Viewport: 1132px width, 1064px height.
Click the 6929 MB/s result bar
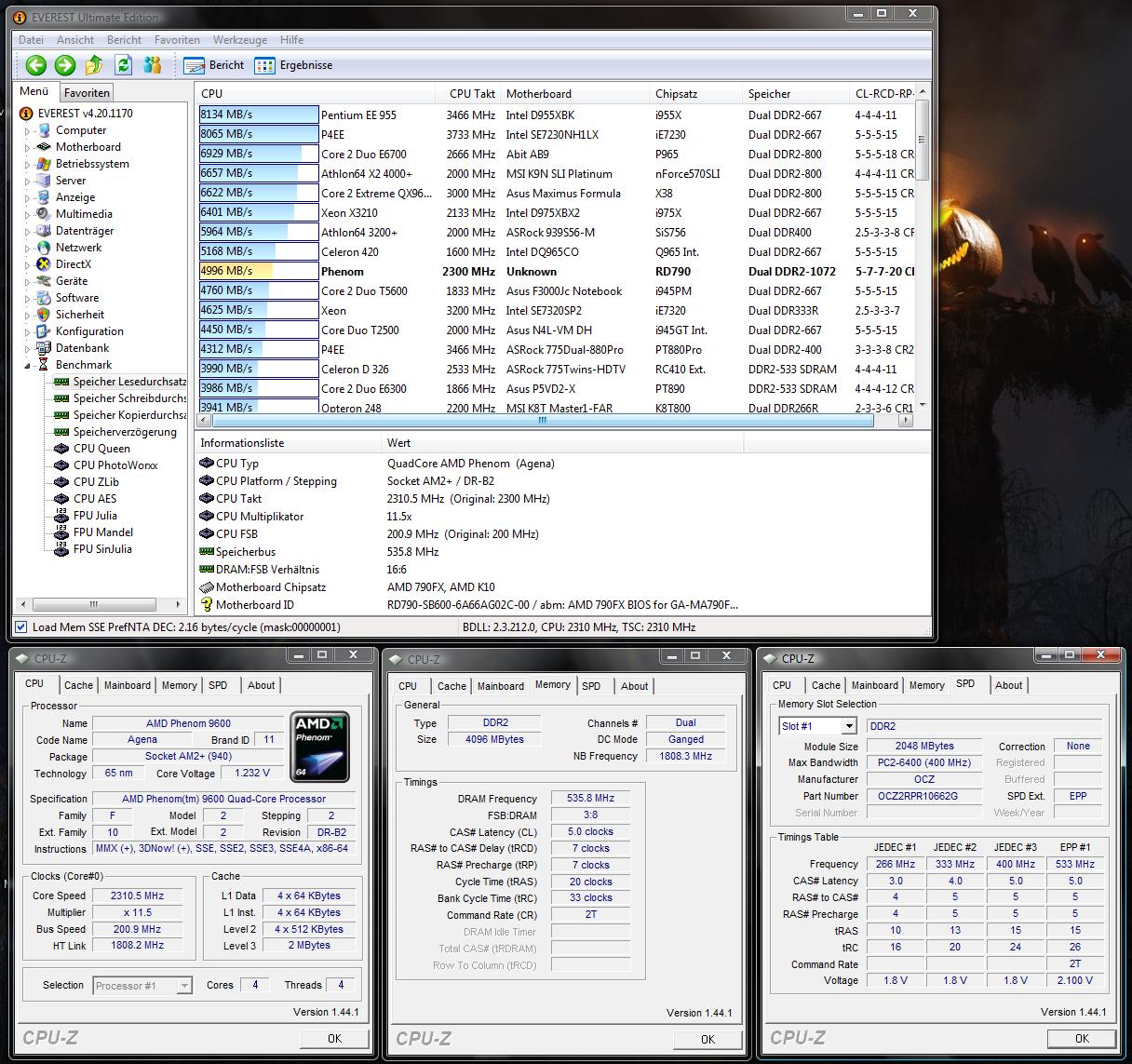pyautogui.click(x=259, y=154)
